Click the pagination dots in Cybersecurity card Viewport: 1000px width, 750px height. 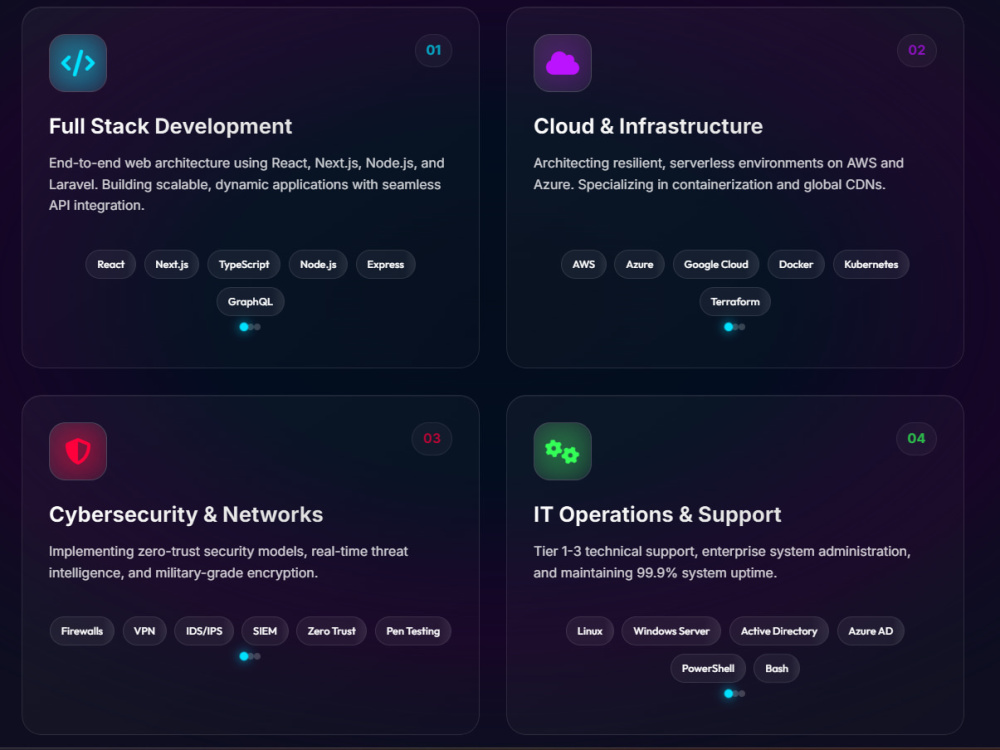click(x=250, y=656)
